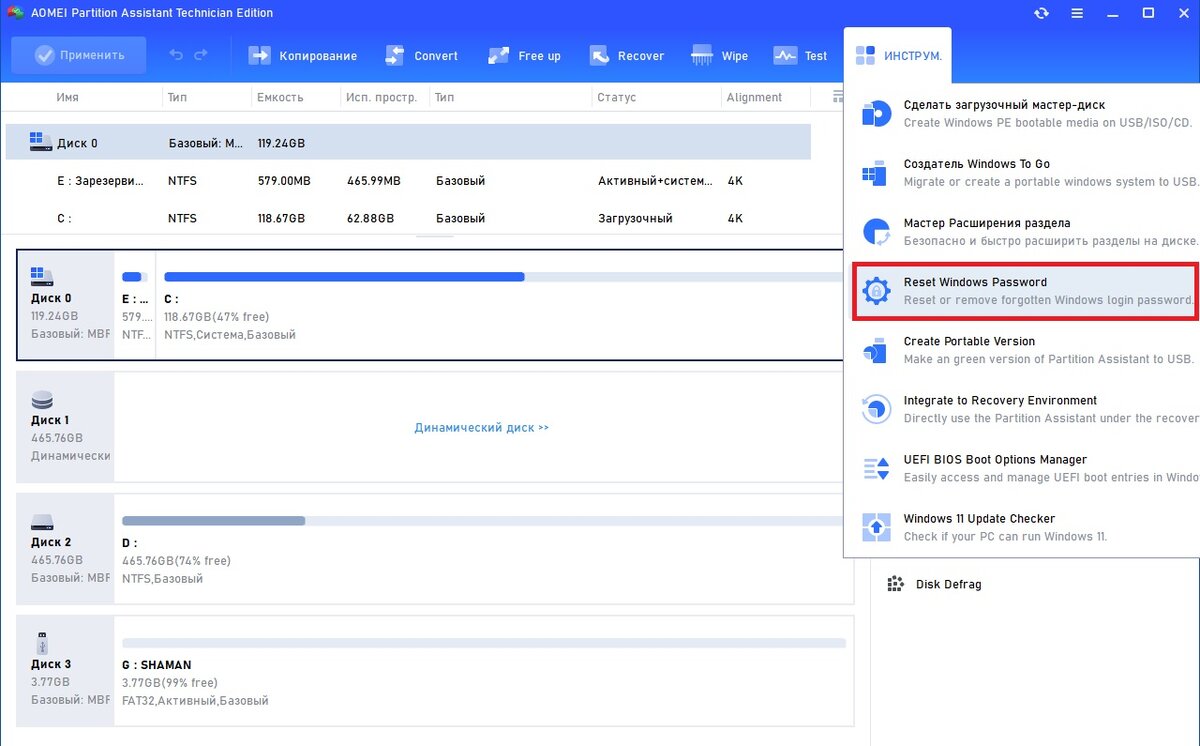
Task: Click the Тип header next to Имя
Action: point(178,98)
